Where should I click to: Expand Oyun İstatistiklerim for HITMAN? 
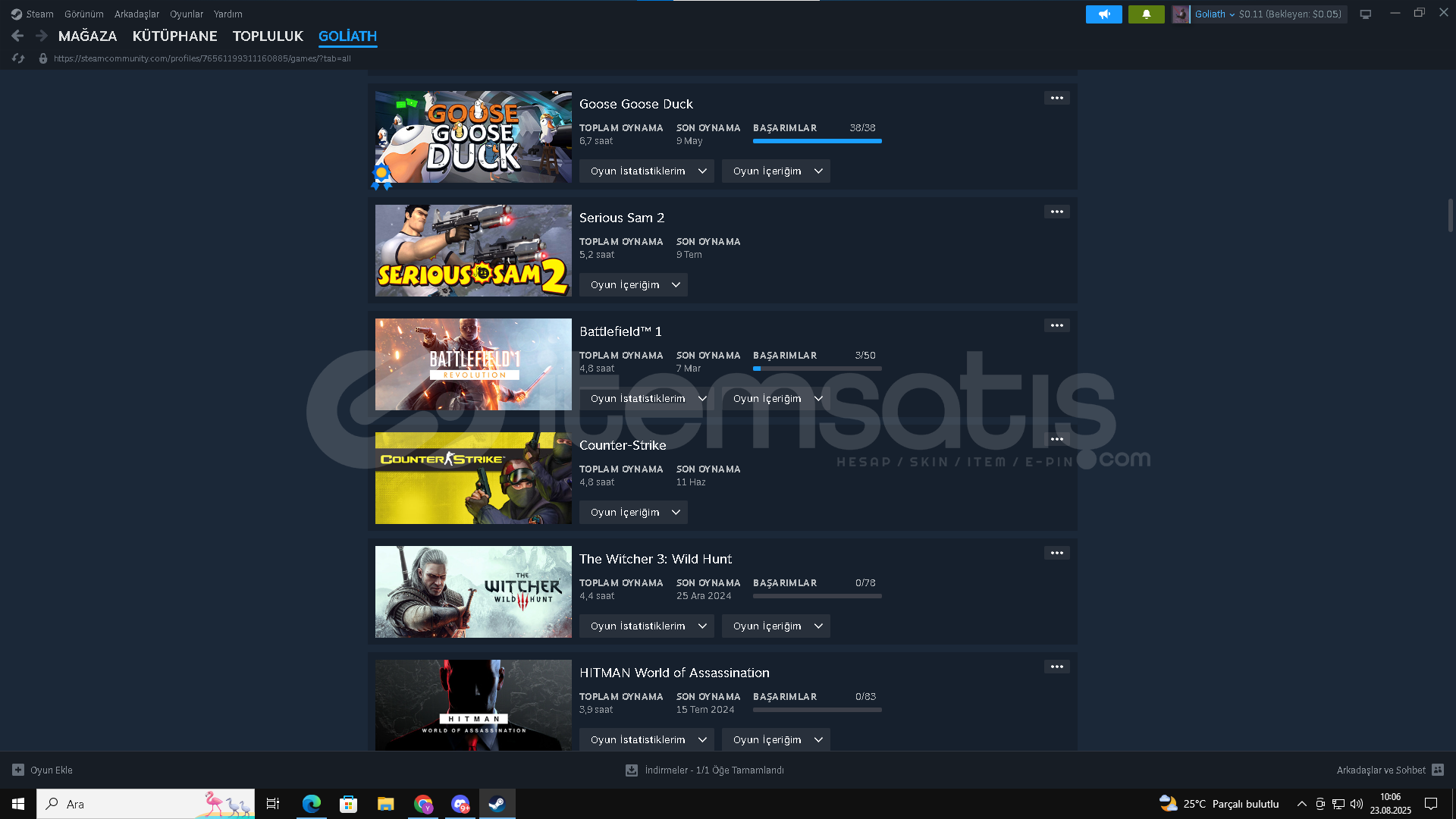[647, 740]
